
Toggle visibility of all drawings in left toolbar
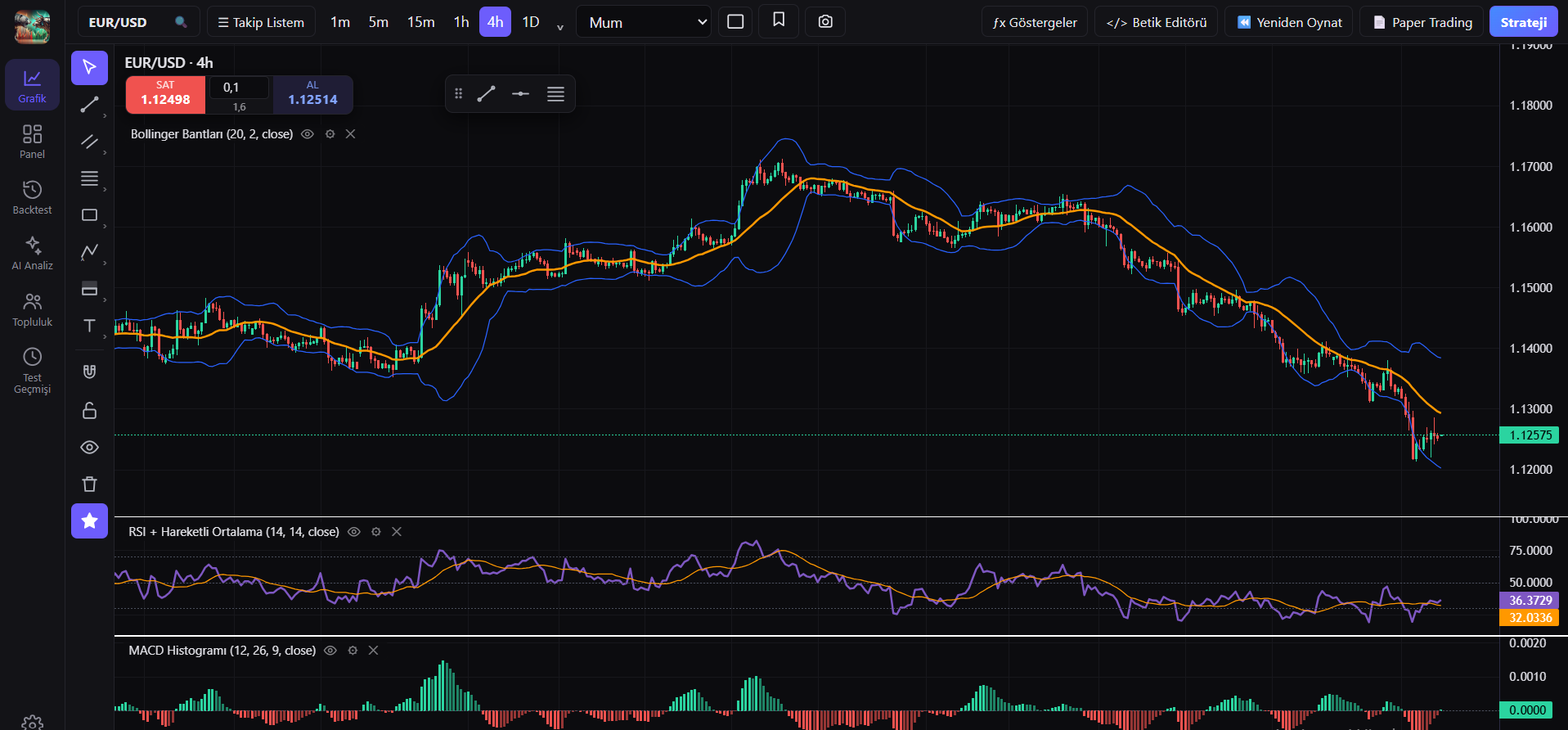[x=89, y=447]
